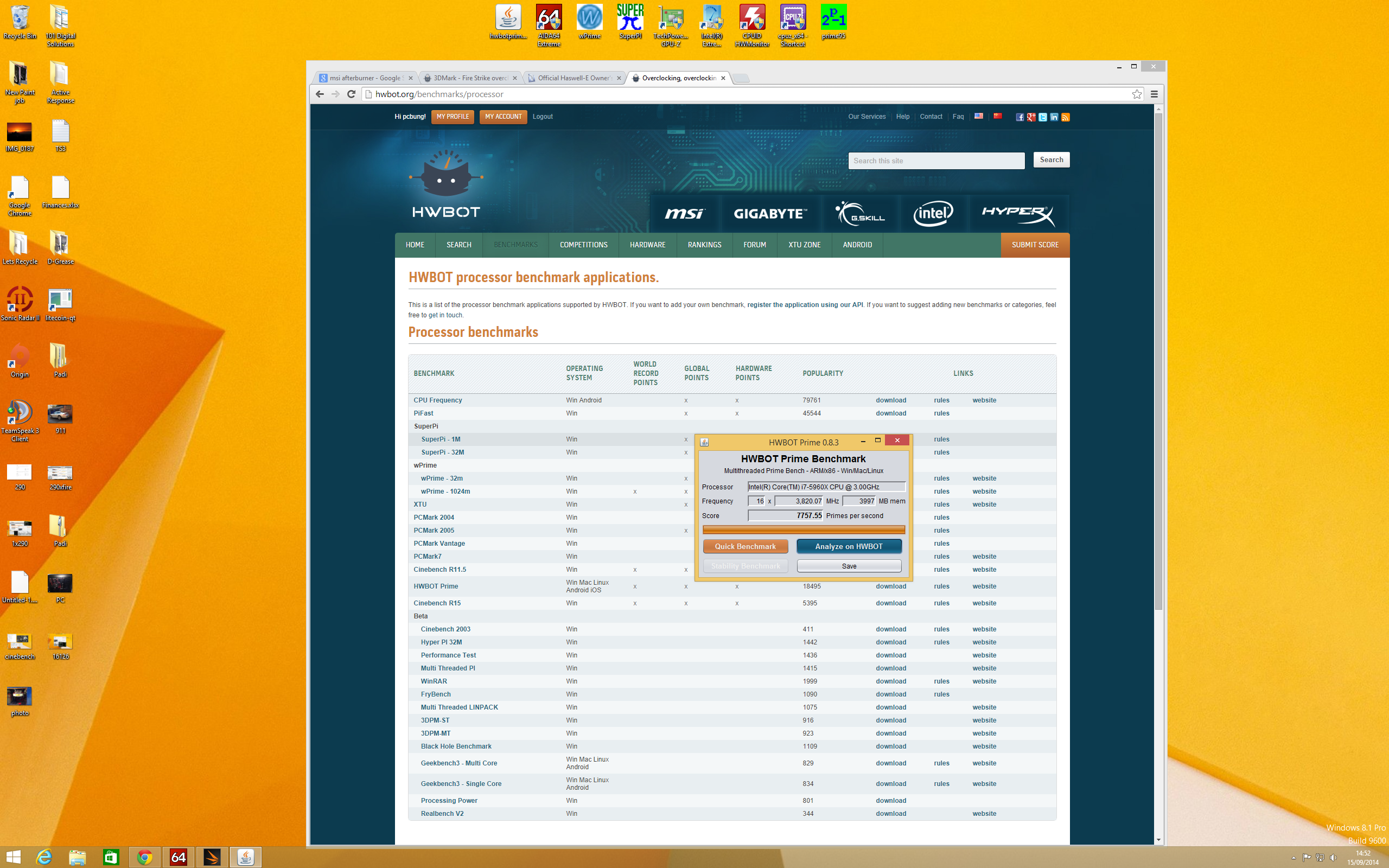Click MY ACCOUNT button
The image size is (1389, 868).
[x=504, y=117]
